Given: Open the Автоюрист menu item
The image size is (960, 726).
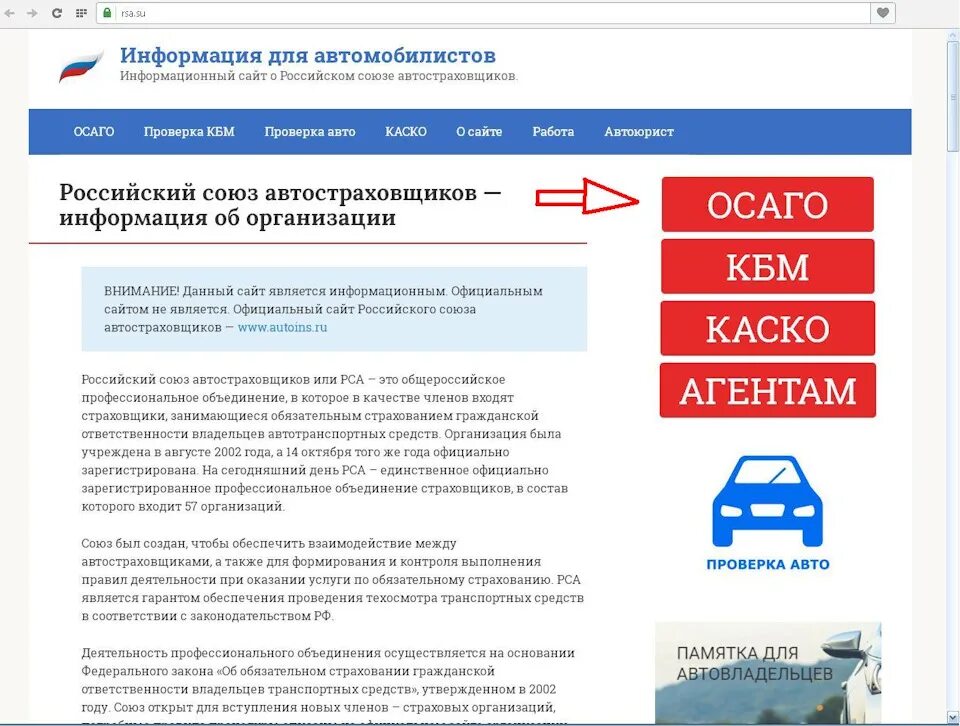Looking at the screenshot, I should point(639,132).
